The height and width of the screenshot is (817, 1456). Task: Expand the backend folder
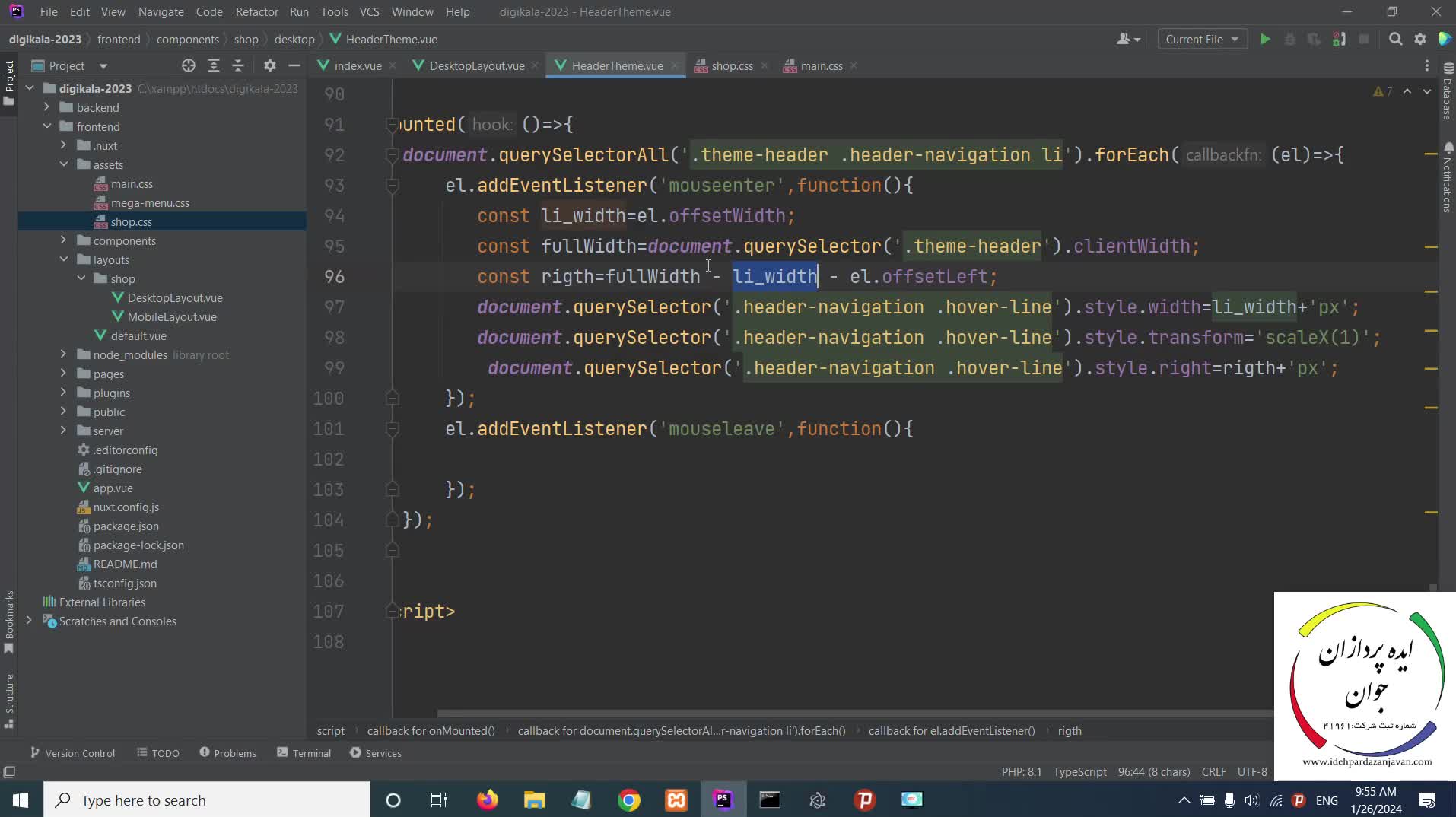[46, 107]
